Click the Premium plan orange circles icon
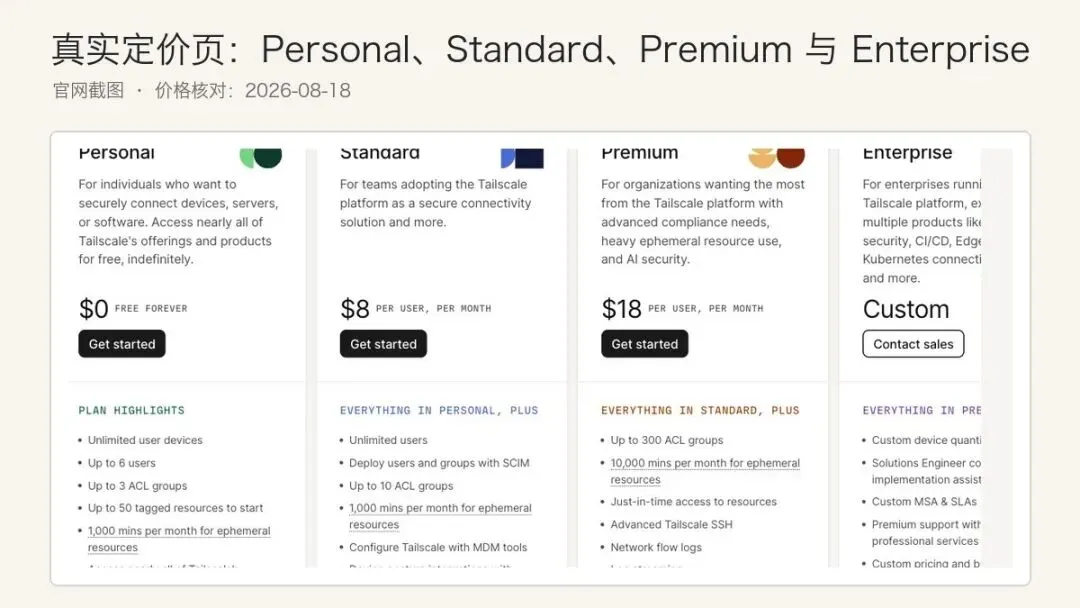 pyautogui.click(x=776, y=158)
